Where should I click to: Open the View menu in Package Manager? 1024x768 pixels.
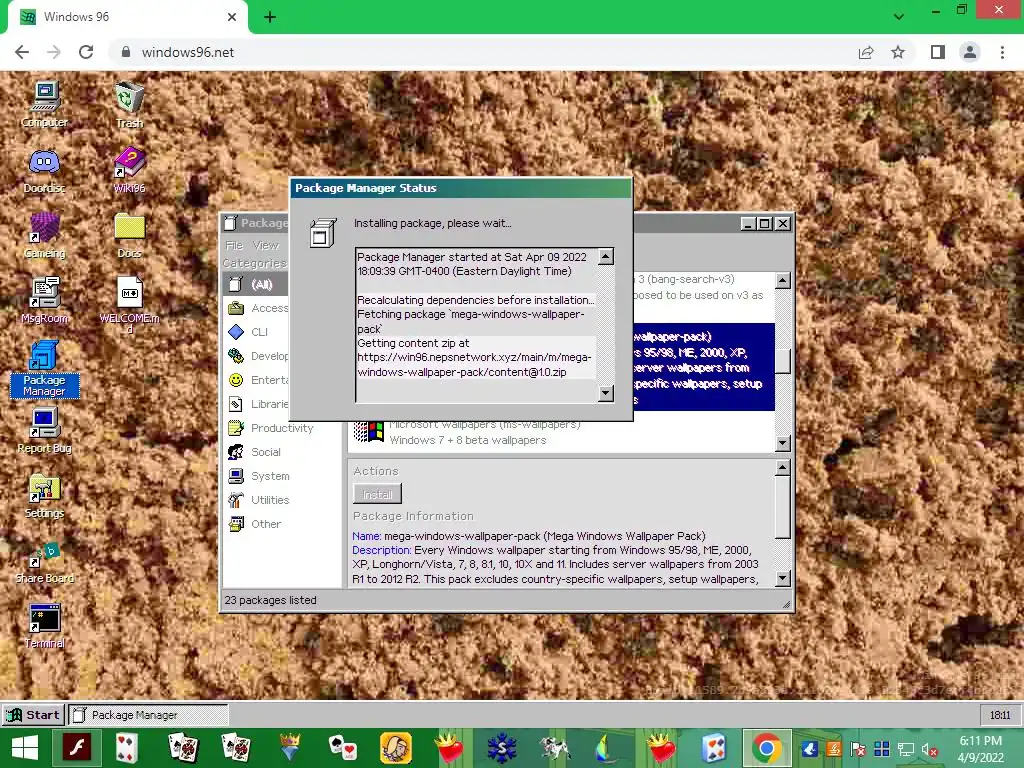click(266, 246)
